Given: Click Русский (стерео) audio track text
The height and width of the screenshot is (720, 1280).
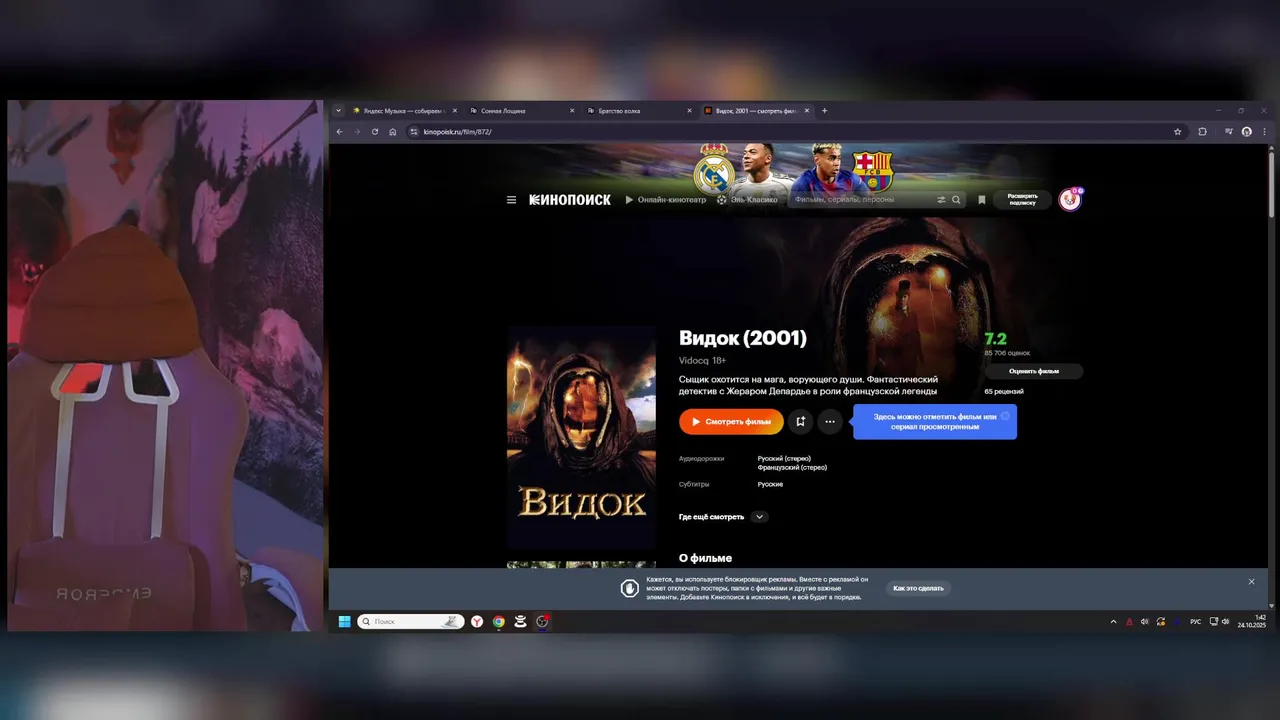Looking at the screenshot, I should (x=784, y=458).
